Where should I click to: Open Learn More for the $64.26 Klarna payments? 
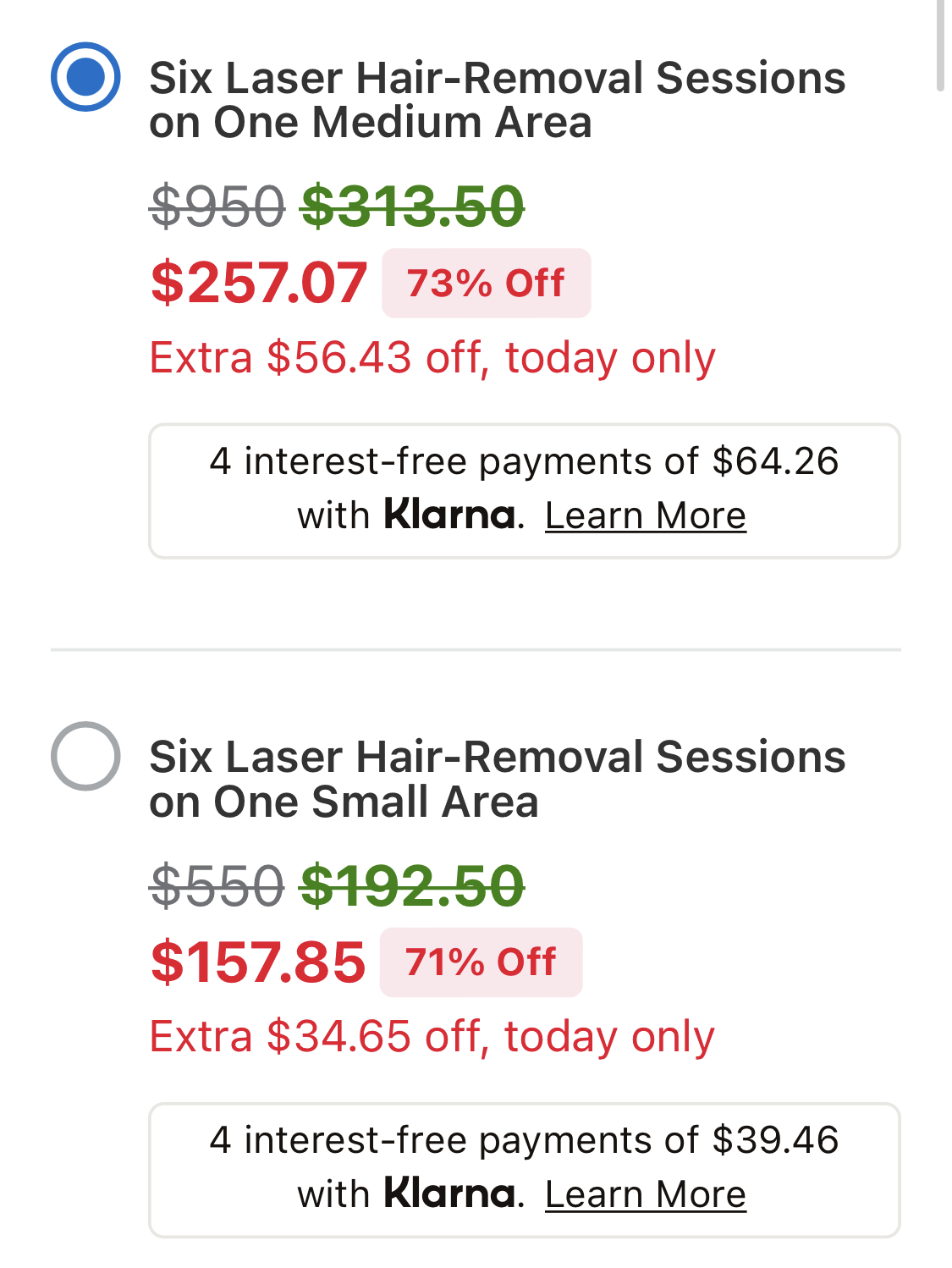(645, 515)
